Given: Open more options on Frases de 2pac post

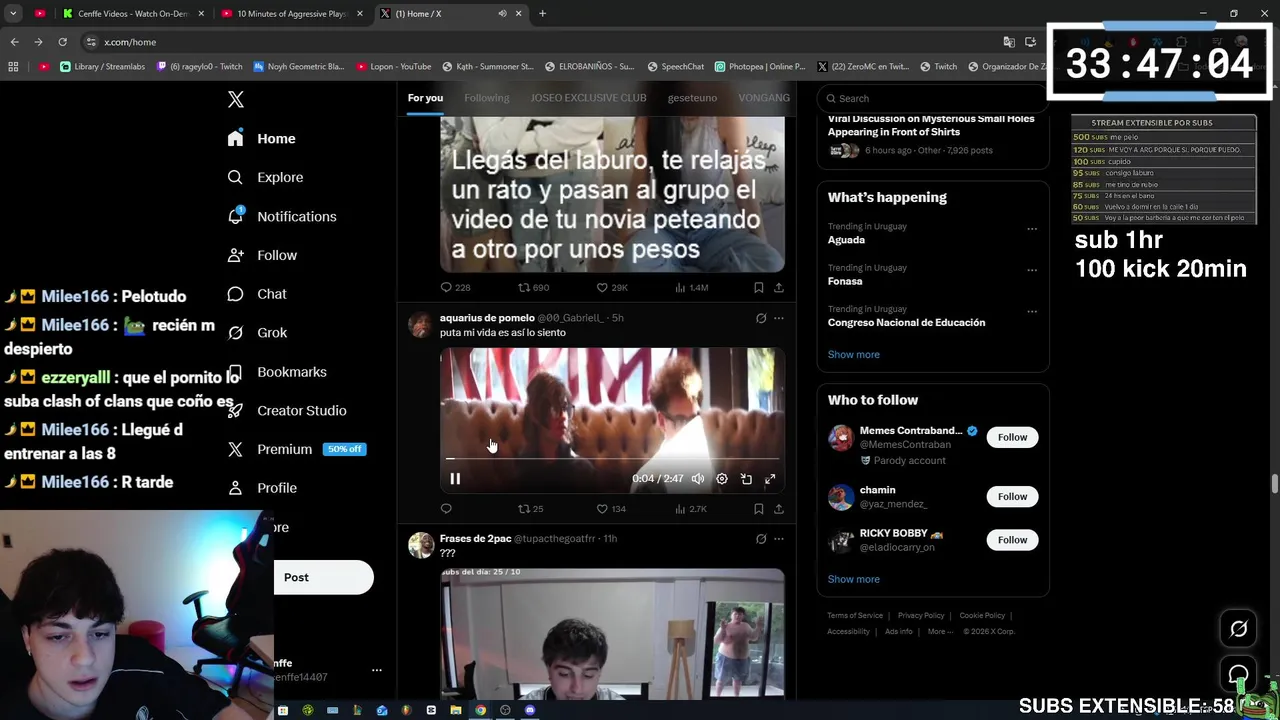Looking at the screenshot, I should tap(779, 539).
